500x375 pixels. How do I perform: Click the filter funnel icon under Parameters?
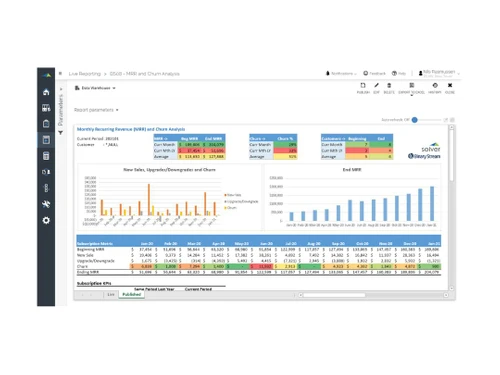pos(61,133)
